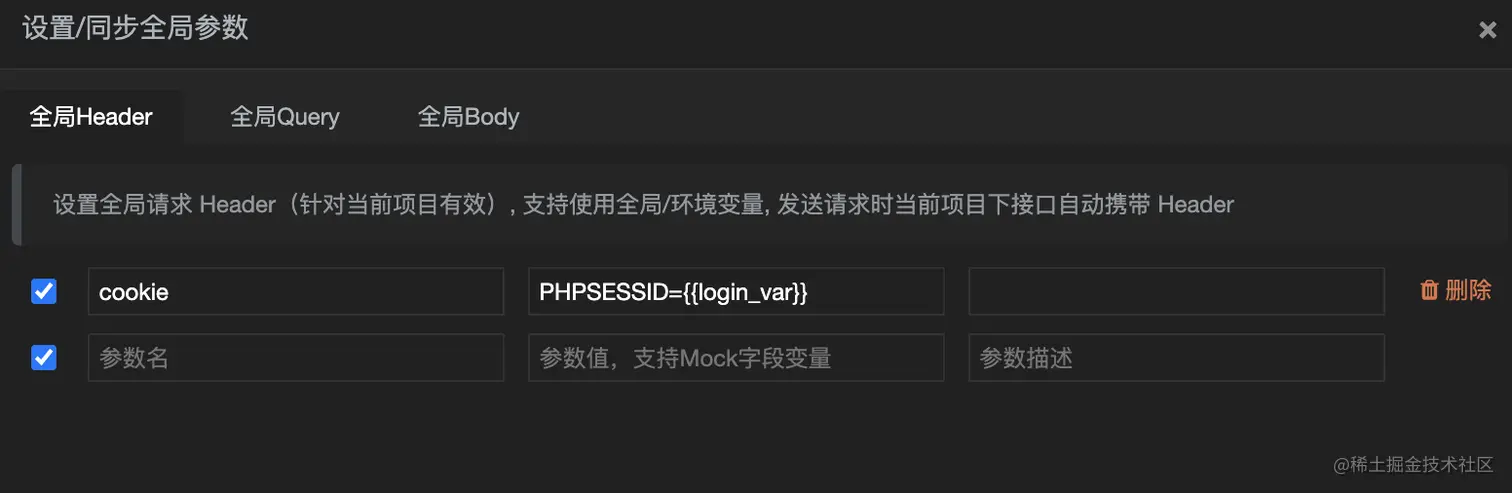Uncheck the cookie header row checkbox

point(44,291)
